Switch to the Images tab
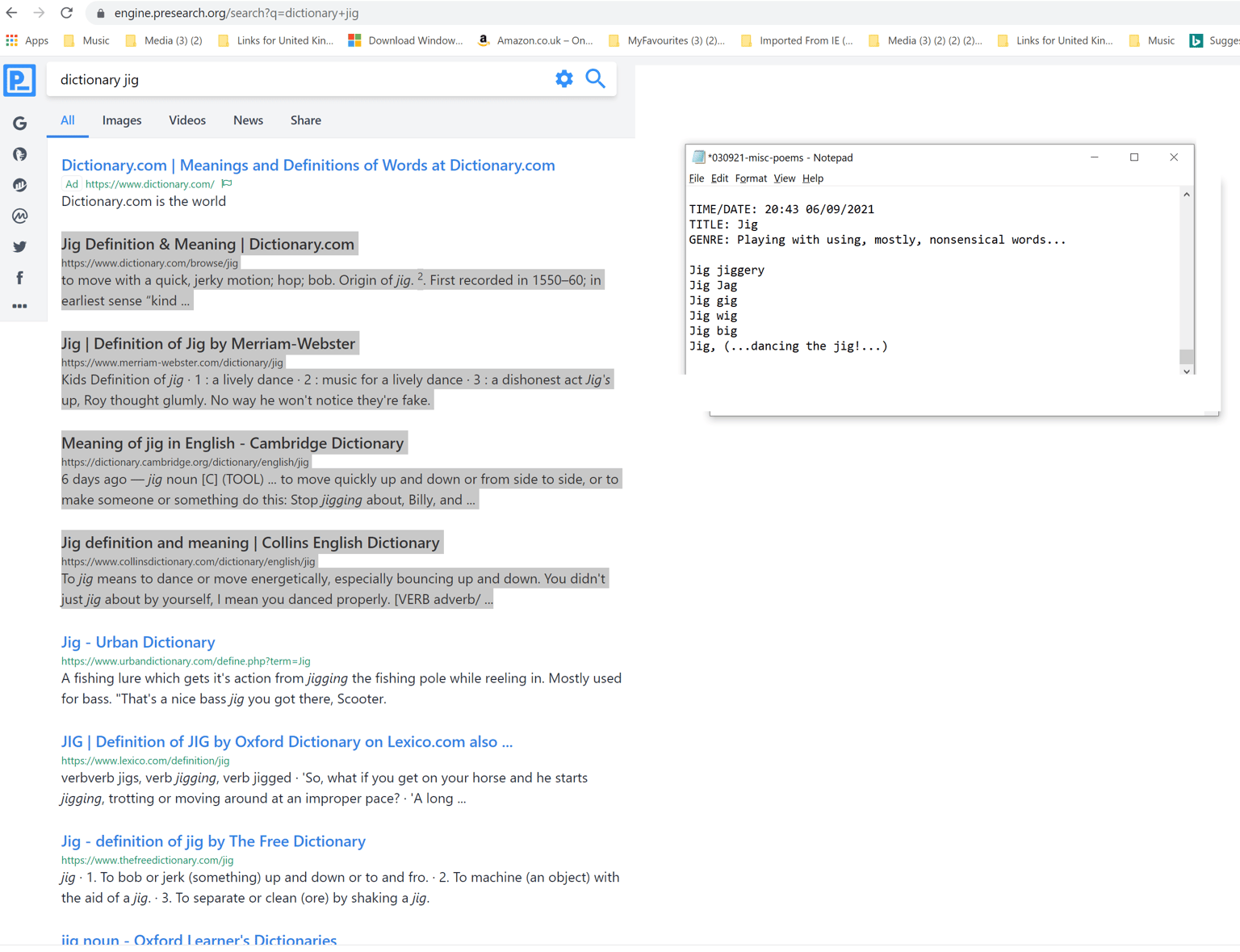Image resolution: width=1240 pixels, height=952 pixels. pyautogui.click(x=122, y=120)
